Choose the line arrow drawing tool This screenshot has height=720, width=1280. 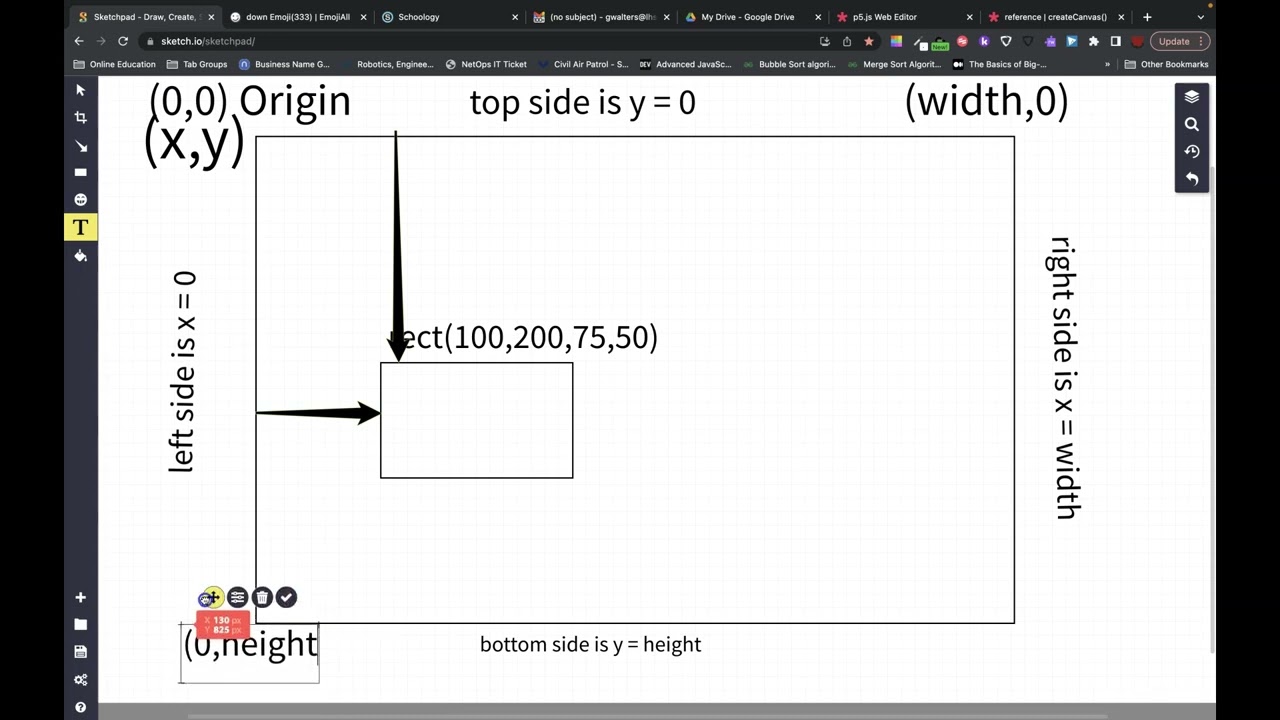[81, 146]
